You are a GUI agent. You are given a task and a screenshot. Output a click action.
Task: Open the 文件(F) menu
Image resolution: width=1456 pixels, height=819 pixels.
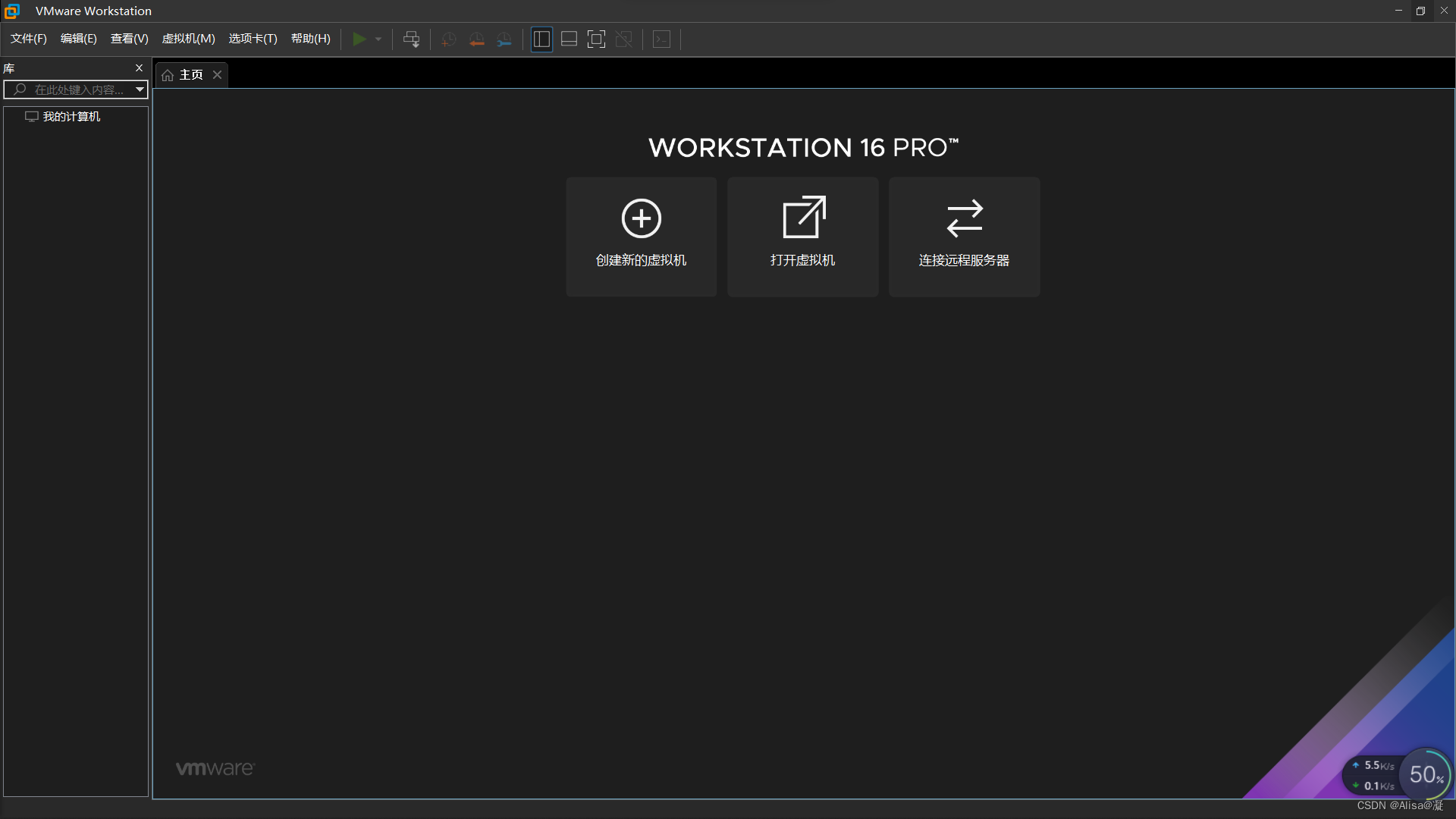[x=29, y=39]
